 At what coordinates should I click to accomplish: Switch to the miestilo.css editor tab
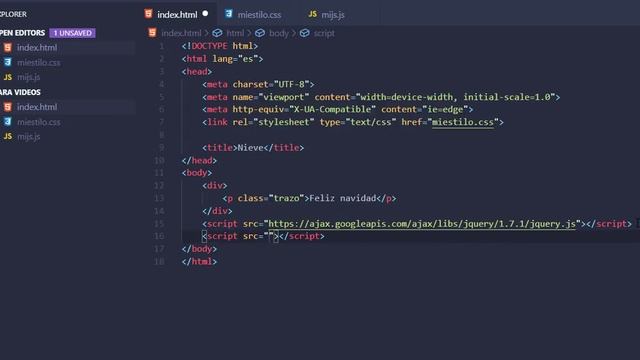[x=259, y=15]
